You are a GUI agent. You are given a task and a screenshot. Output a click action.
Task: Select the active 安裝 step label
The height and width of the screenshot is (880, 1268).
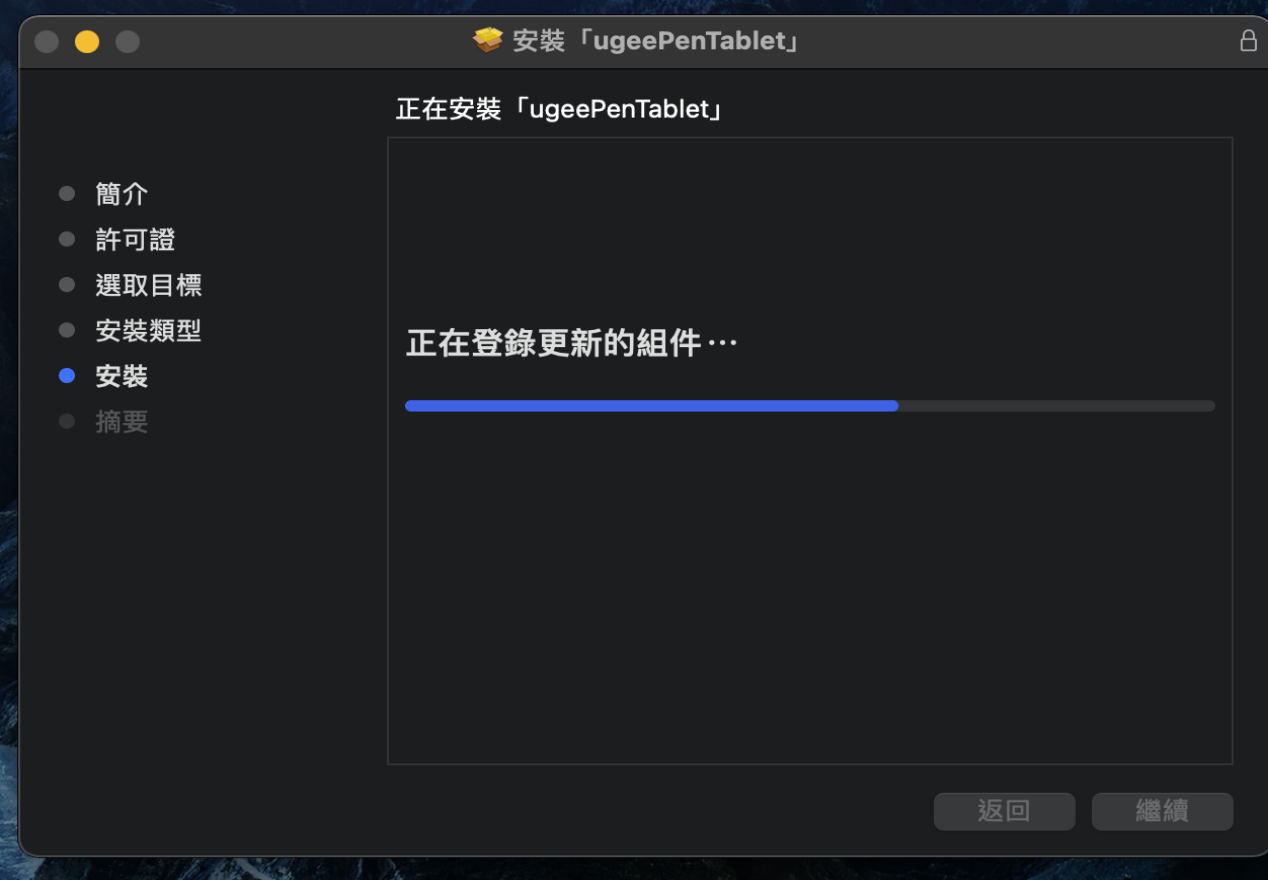pyautogui.click(x=122, y=376)
